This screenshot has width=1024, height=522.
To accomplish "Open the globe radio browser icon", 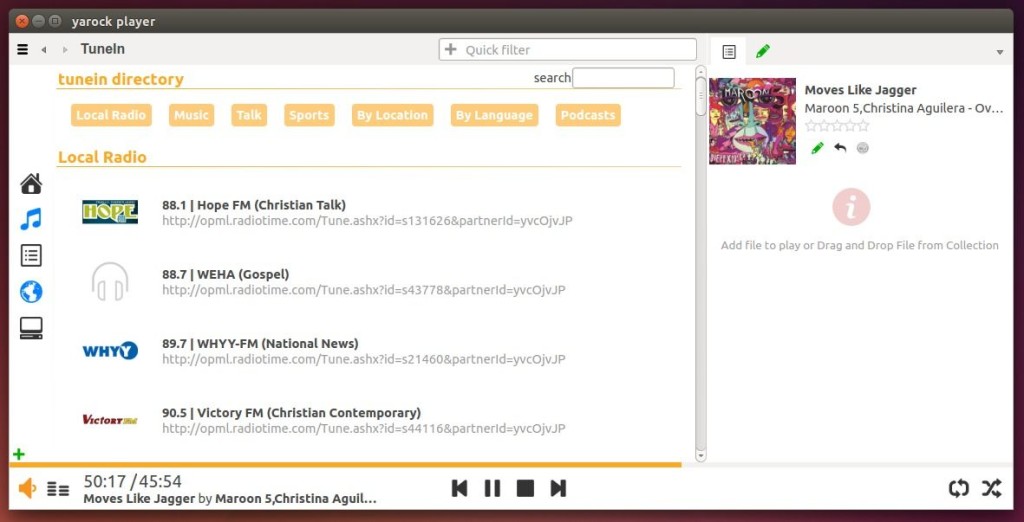I will [x=31, y=291].
